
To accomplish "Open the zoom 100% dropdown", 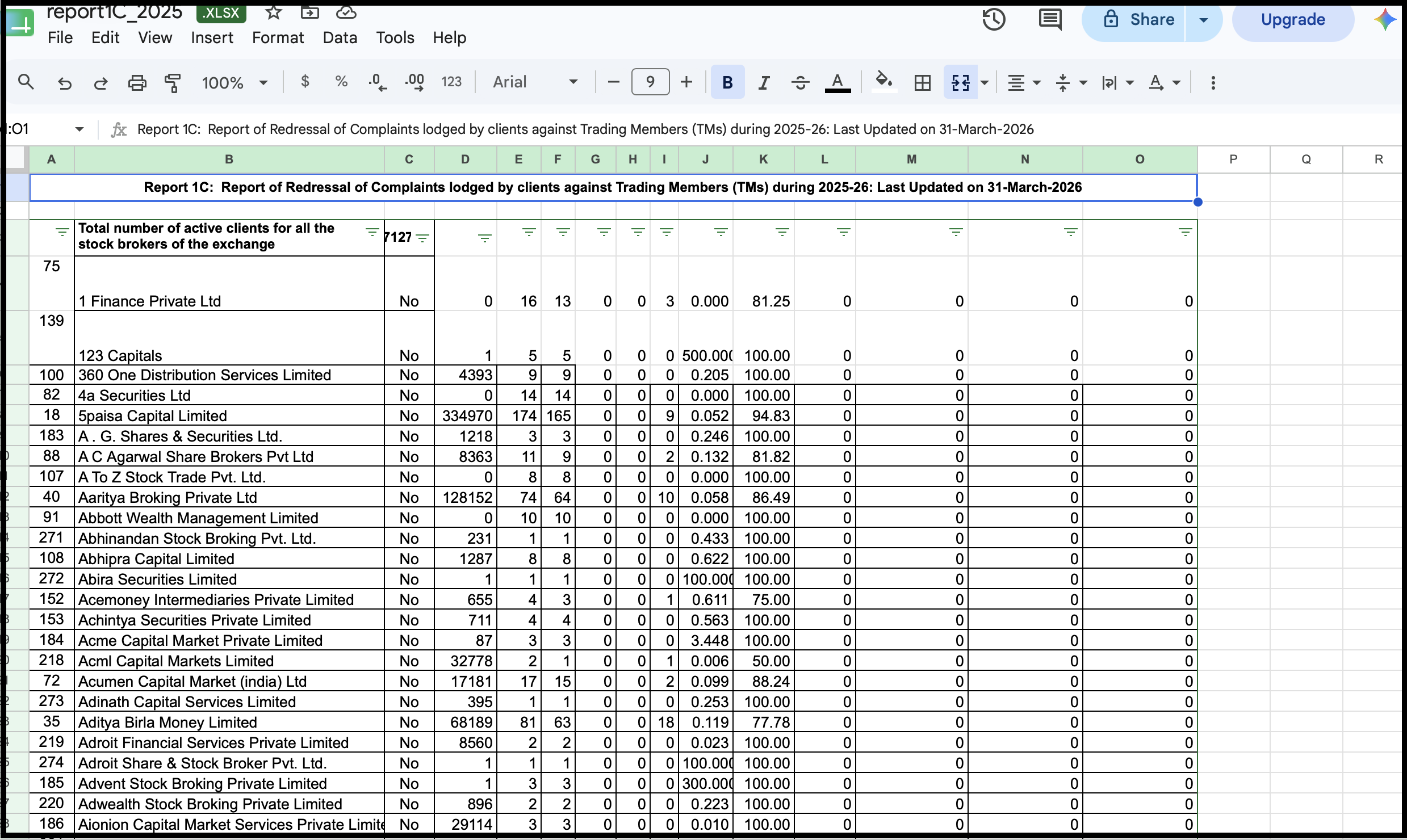I will point(235,83).
